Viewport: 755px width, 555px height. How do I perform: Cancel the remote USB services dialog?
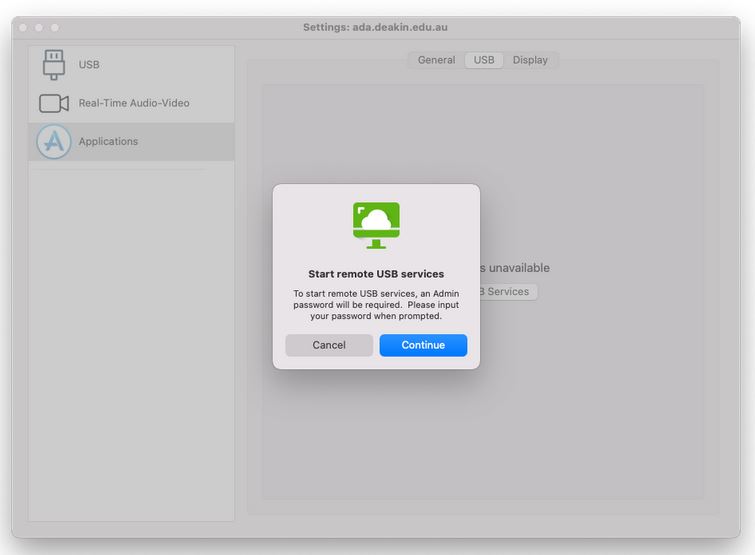tap(329, 345)
